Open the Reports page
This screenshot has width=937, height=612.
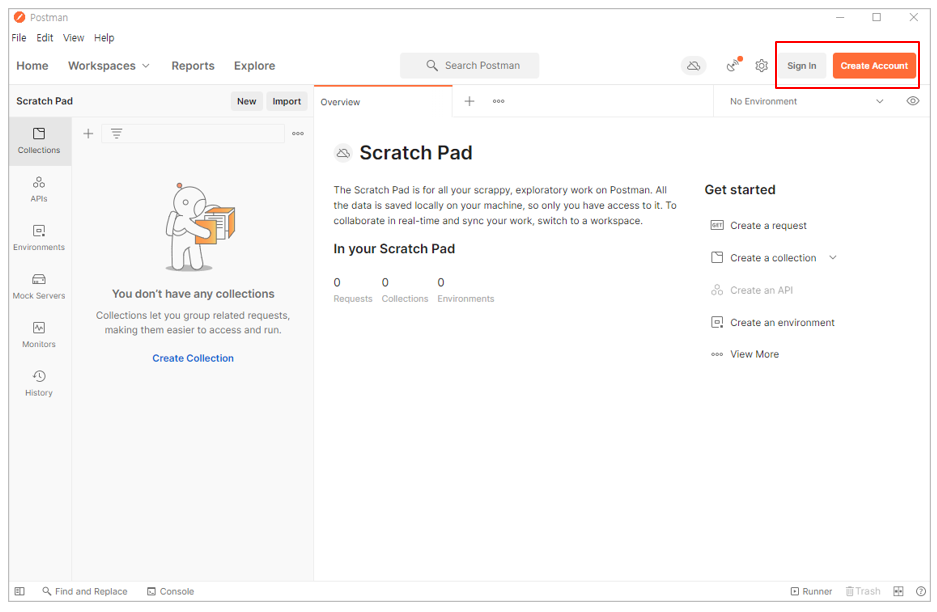(x=192, y=66)
